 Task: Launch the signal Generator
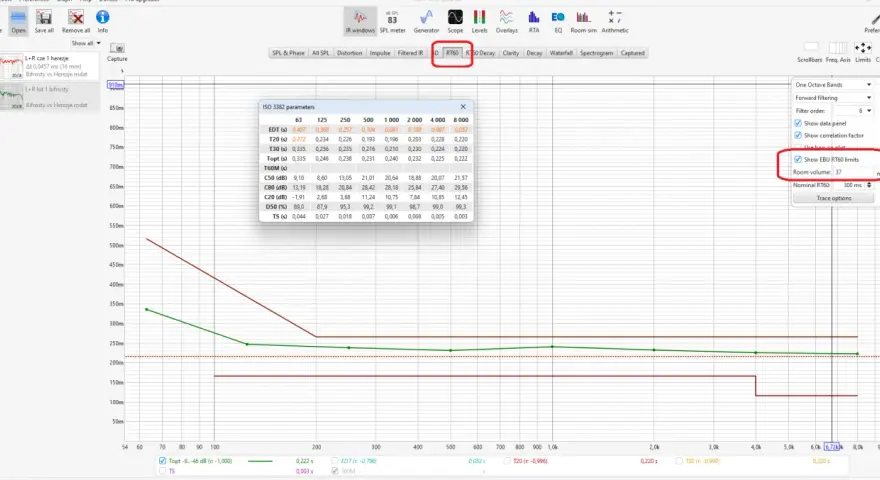pos(426,21)
